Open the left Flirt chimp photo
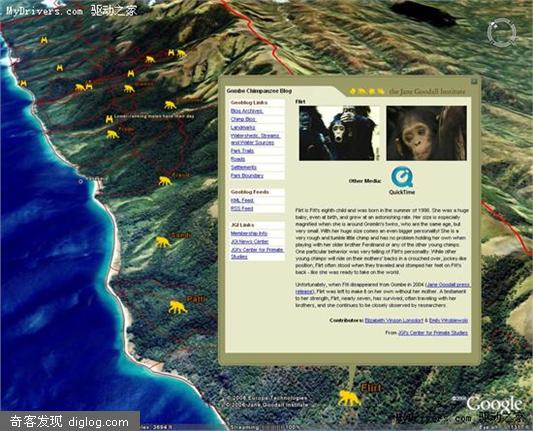The width and height of the screenshot is (533, 431). point(339,133)
